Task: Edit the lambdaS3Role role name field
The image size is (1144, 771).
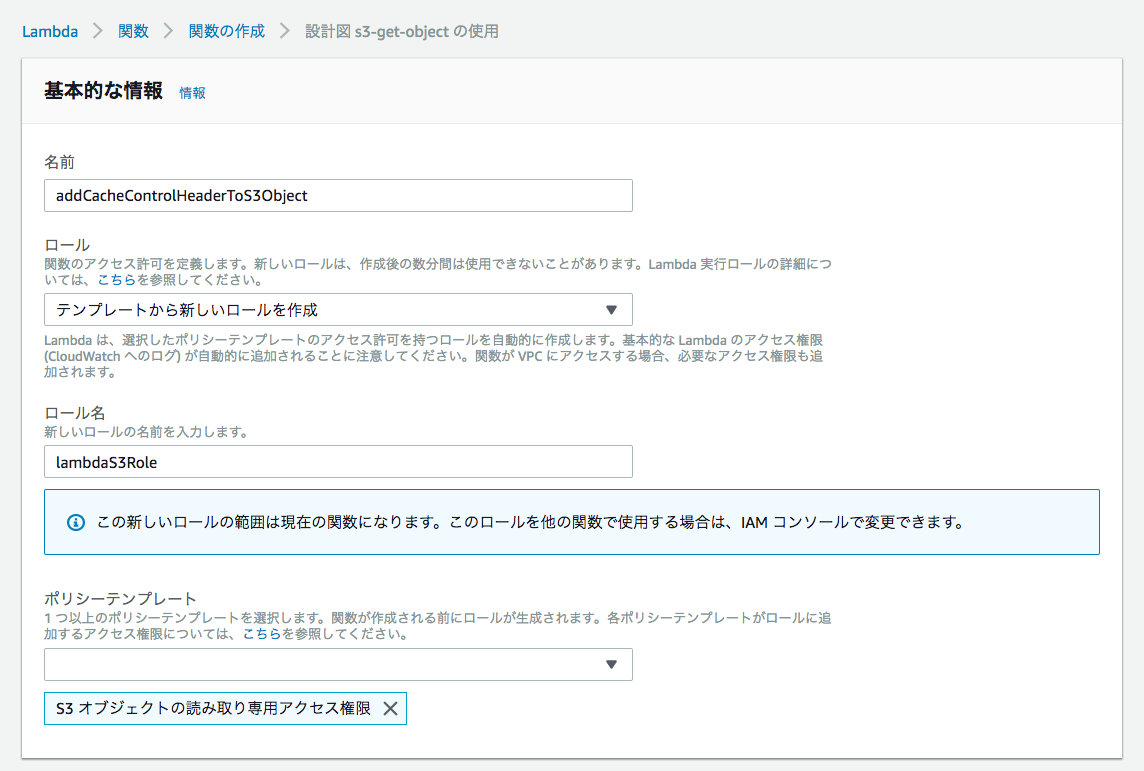Action: (337, 461)
